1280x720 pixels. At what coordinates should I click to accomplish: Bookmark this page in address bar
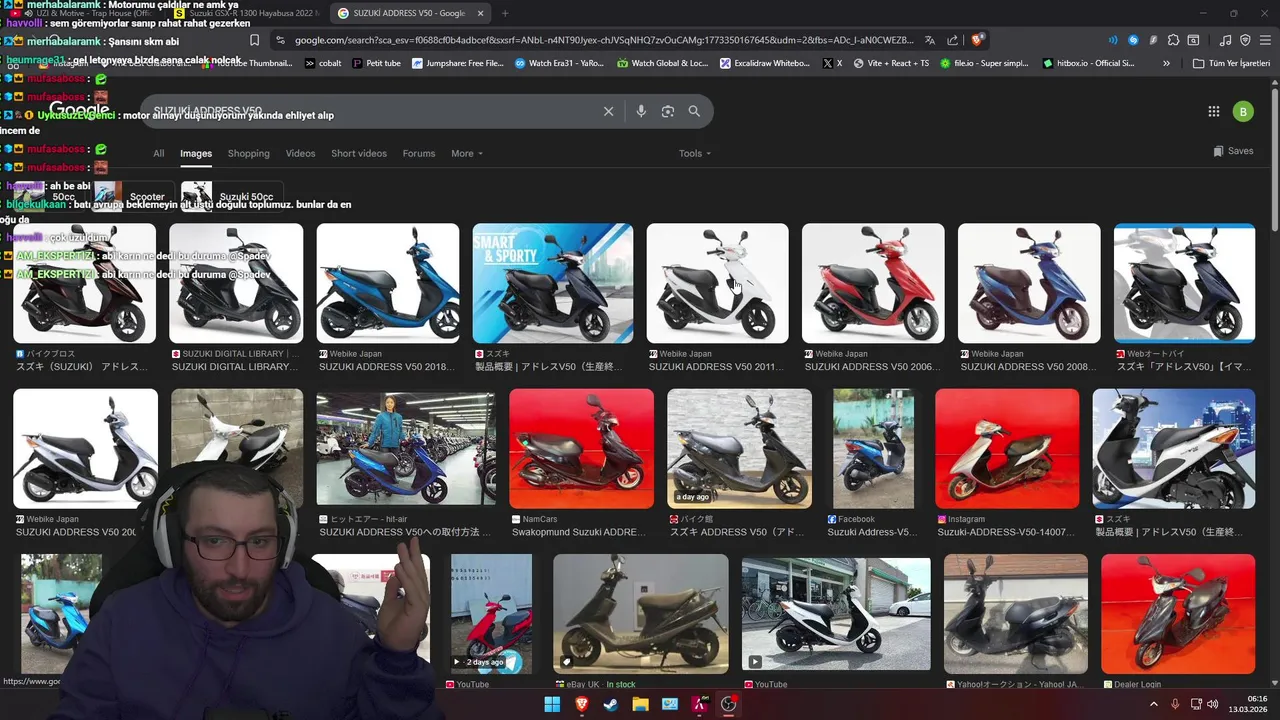click(254, 40)
